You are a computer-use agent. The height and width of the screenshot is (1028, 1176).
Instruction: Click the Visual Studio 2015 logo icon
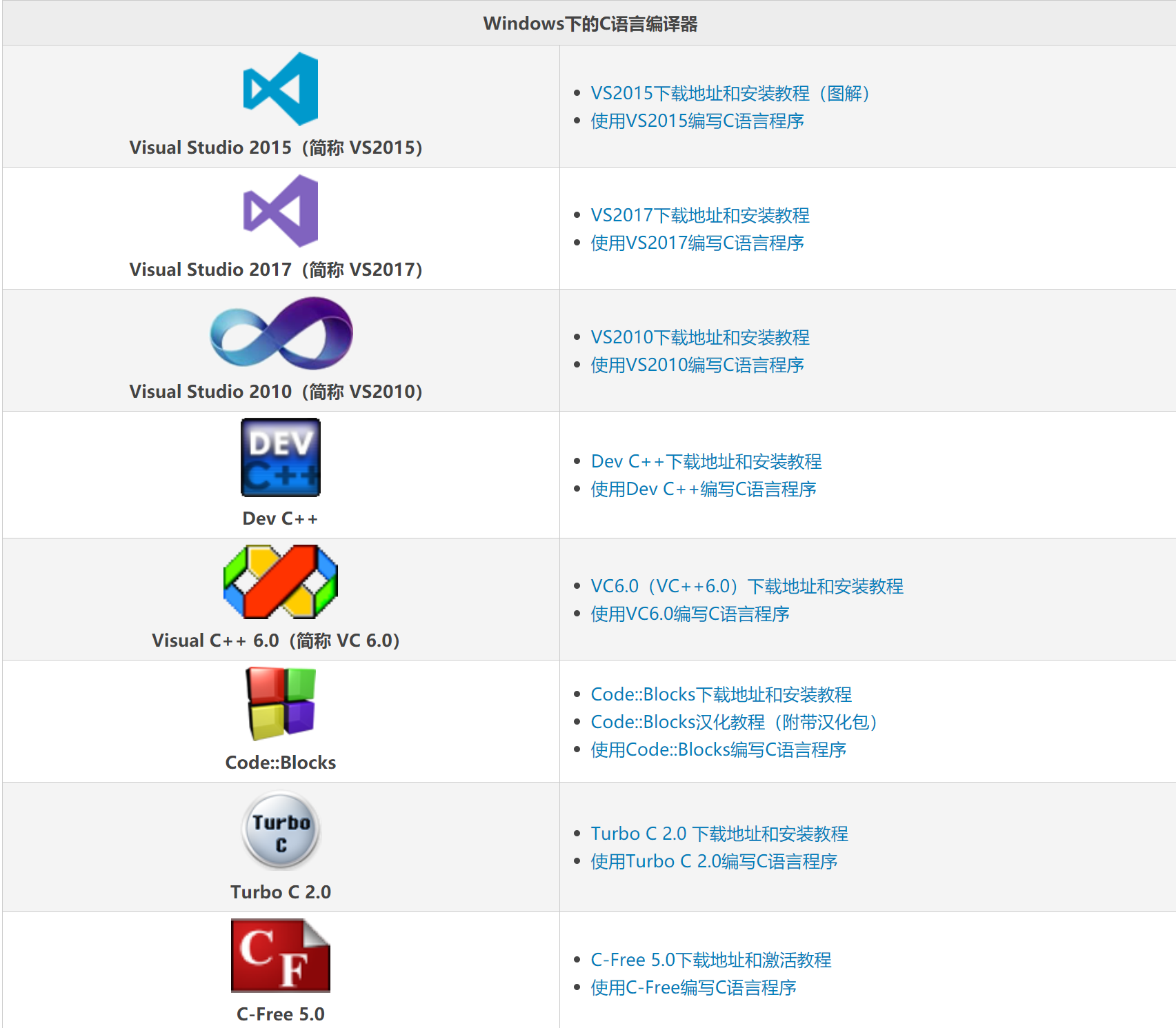281,89
